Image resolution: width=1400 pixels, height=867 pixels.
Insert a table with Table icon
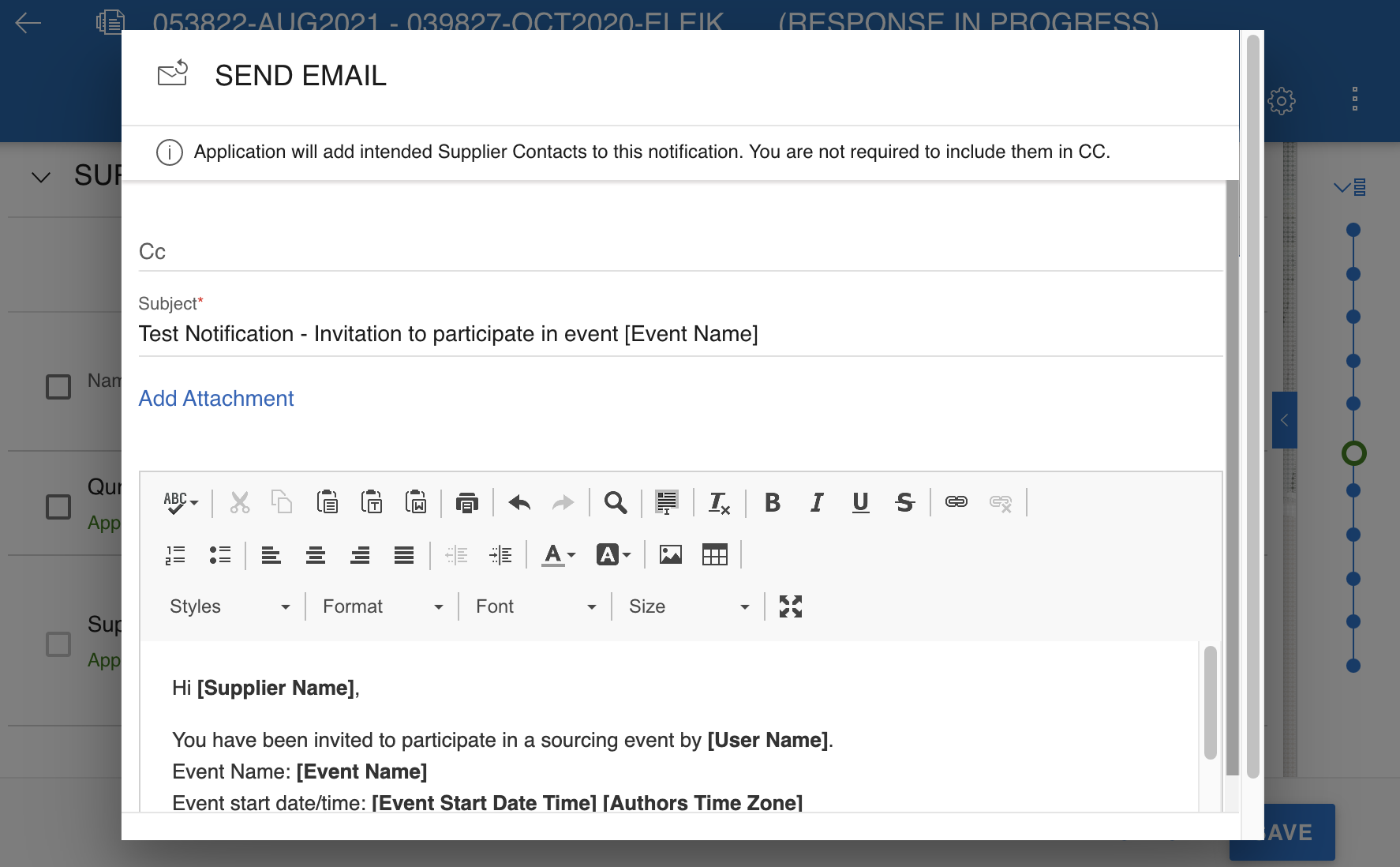[714, 555]
